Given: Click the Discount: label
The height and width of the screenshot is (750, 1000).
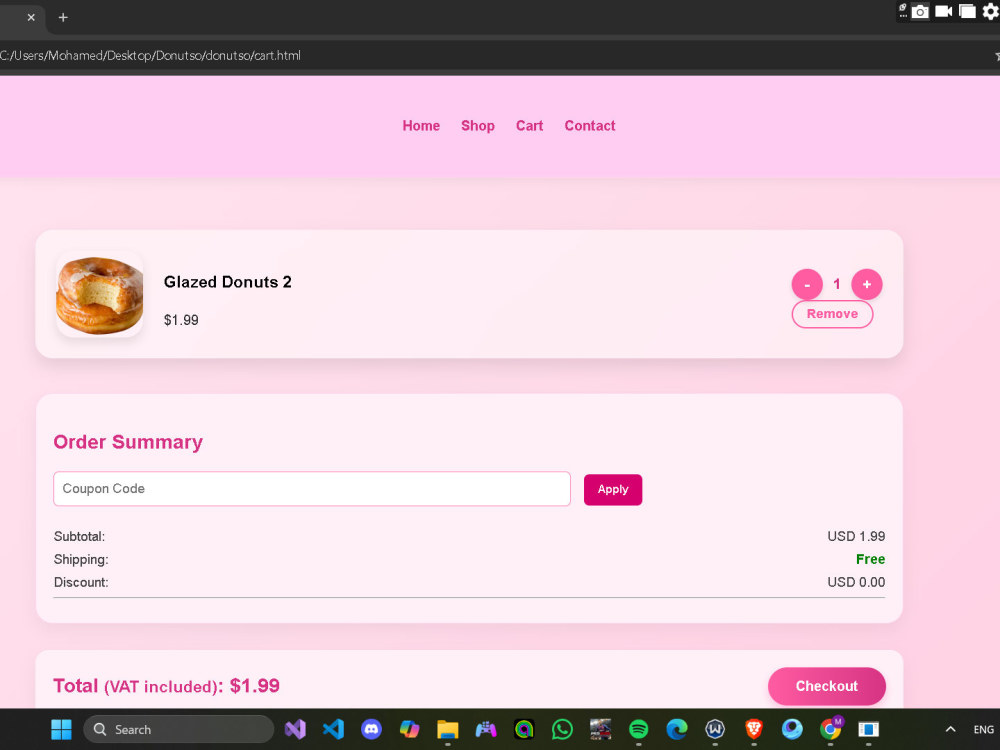Looking at the screenshot, I should 81,582.
